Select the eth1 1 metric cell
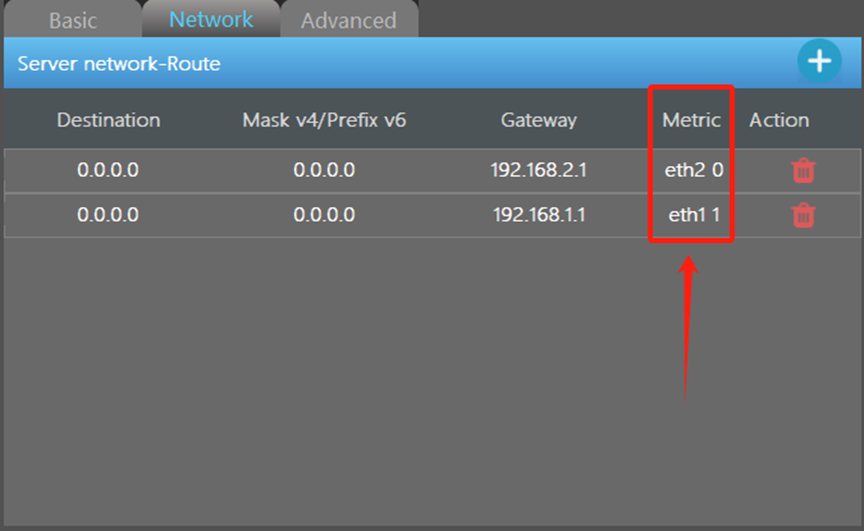 (694, 214)
